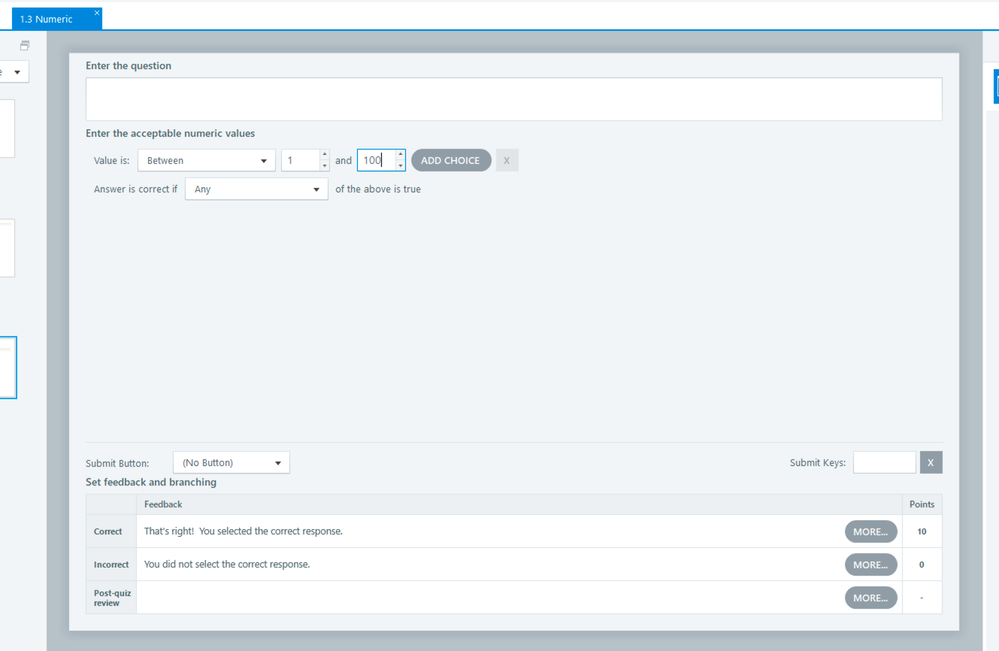Open the Between value condition dropdown

206,161
